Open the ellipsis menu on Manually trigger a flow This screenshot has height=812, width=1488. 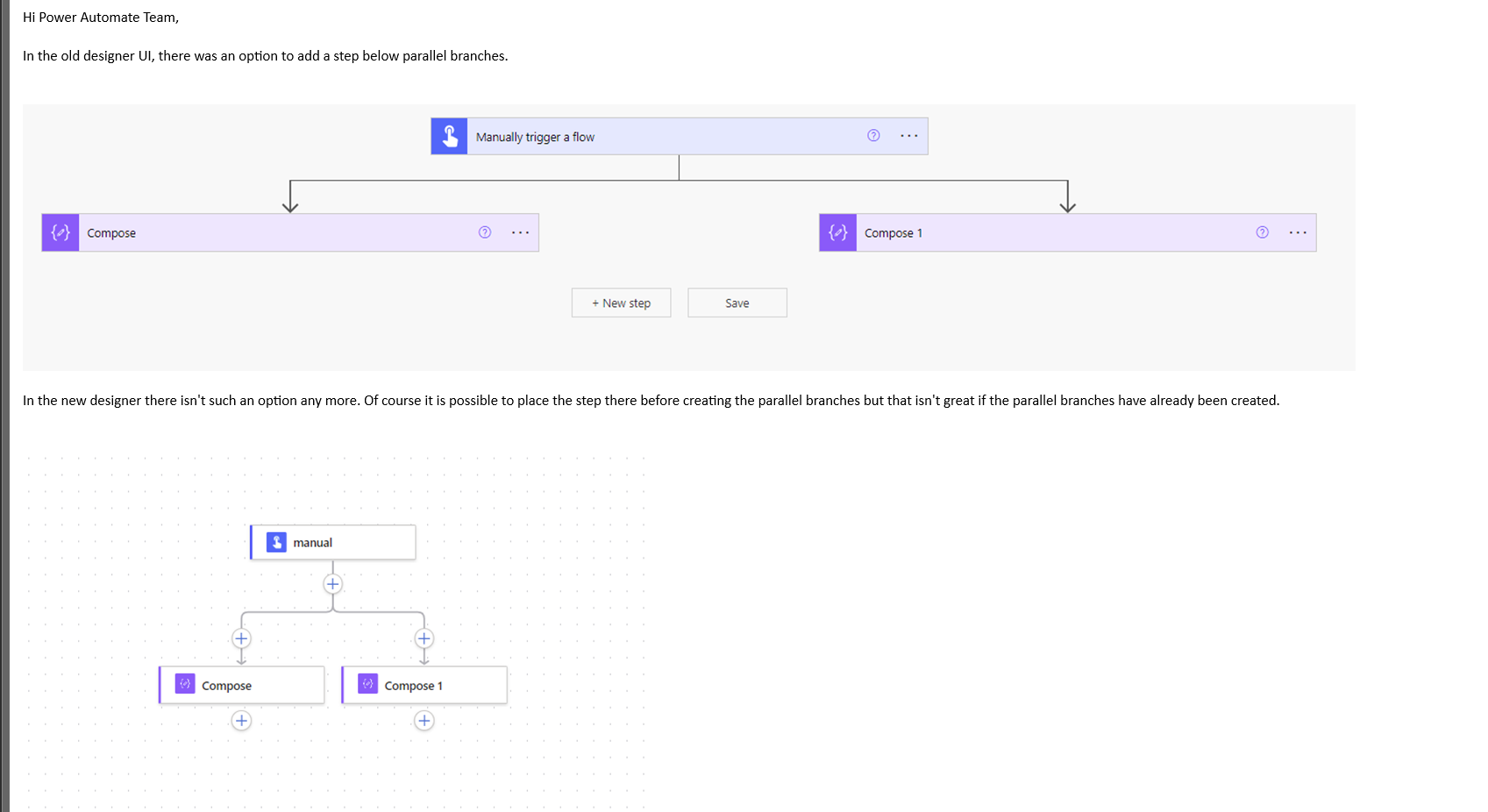click(x=909, y=135)
